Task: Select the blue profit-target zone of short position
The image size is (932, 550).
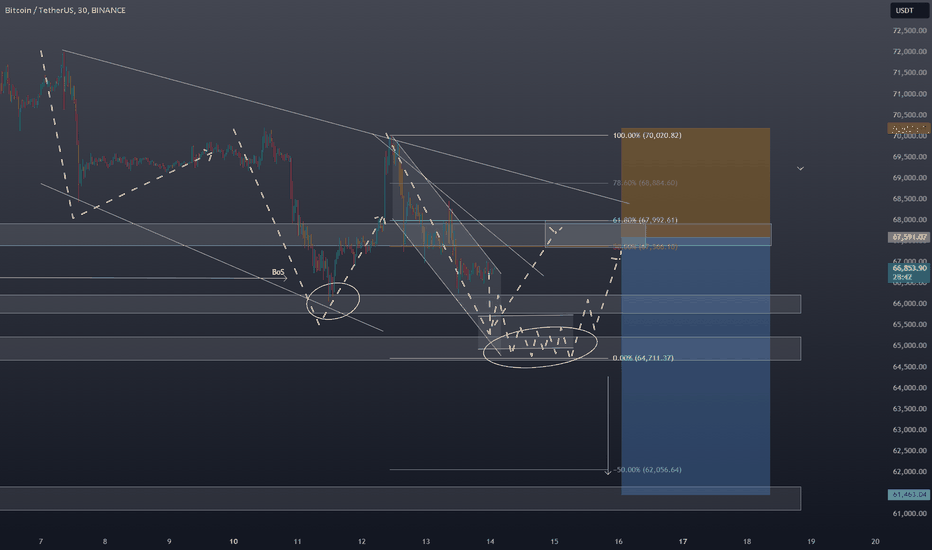Action: (x=695, y=366)
